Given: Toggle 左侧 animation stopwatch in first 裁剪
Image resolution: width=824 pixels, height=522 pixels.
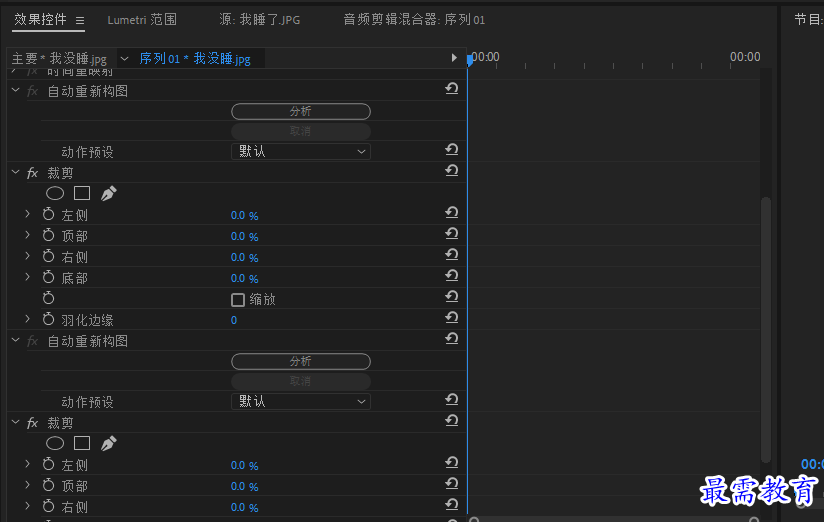Looking at the screenshot, I should pyautogui.click(x=48, y=214).
